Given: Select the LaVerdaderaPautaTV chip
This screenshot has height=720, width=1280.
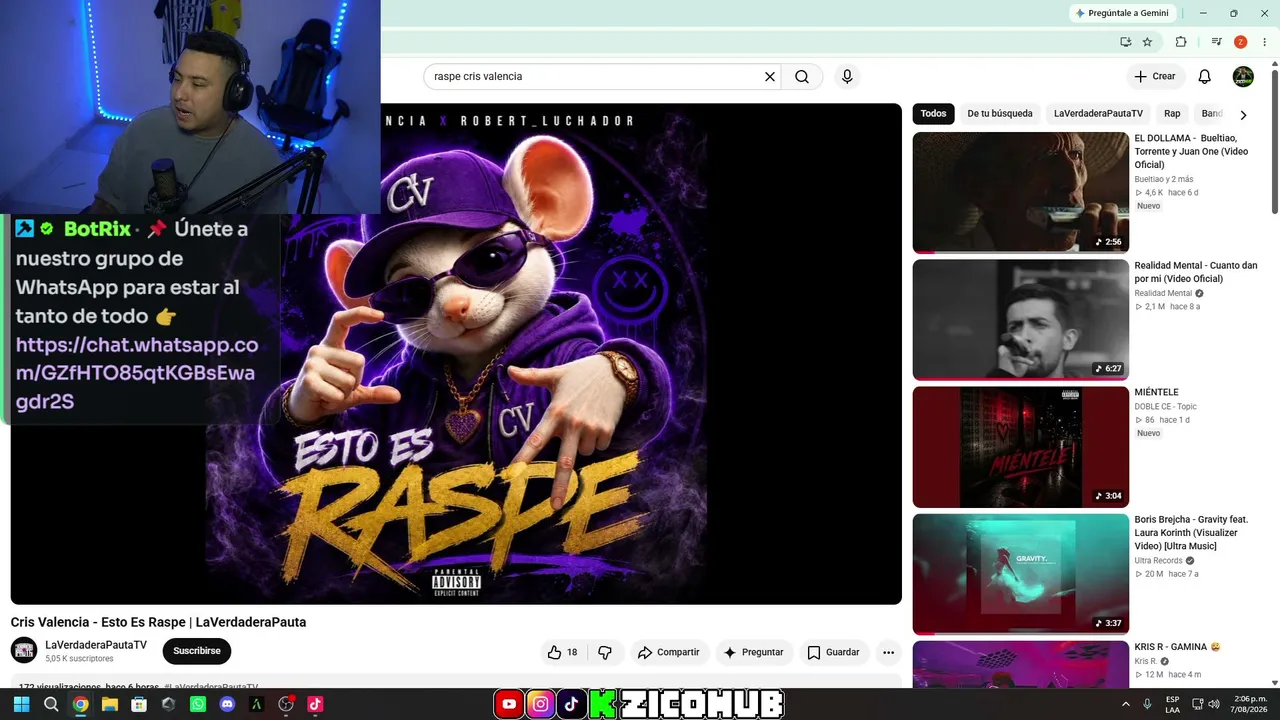Looking at the screenshot, I should [x=1098, y=114].
